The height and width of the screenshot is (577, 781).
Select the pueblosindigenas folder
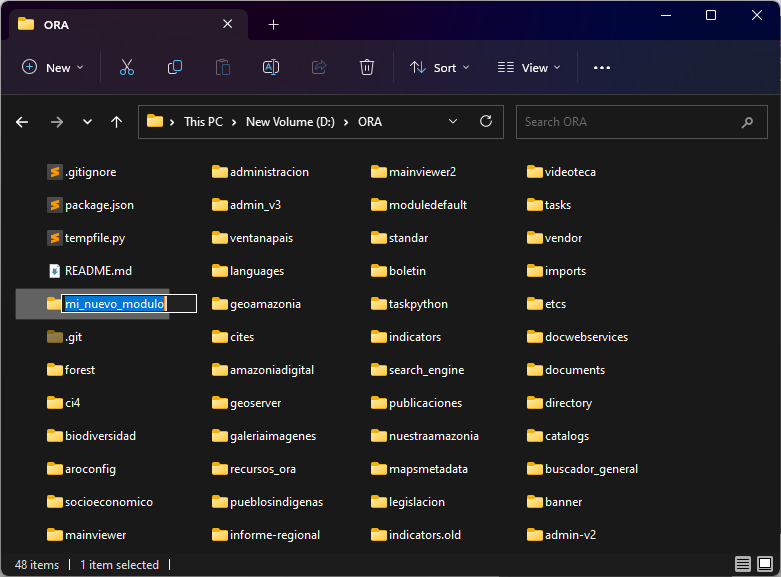(x=267, y=502)
